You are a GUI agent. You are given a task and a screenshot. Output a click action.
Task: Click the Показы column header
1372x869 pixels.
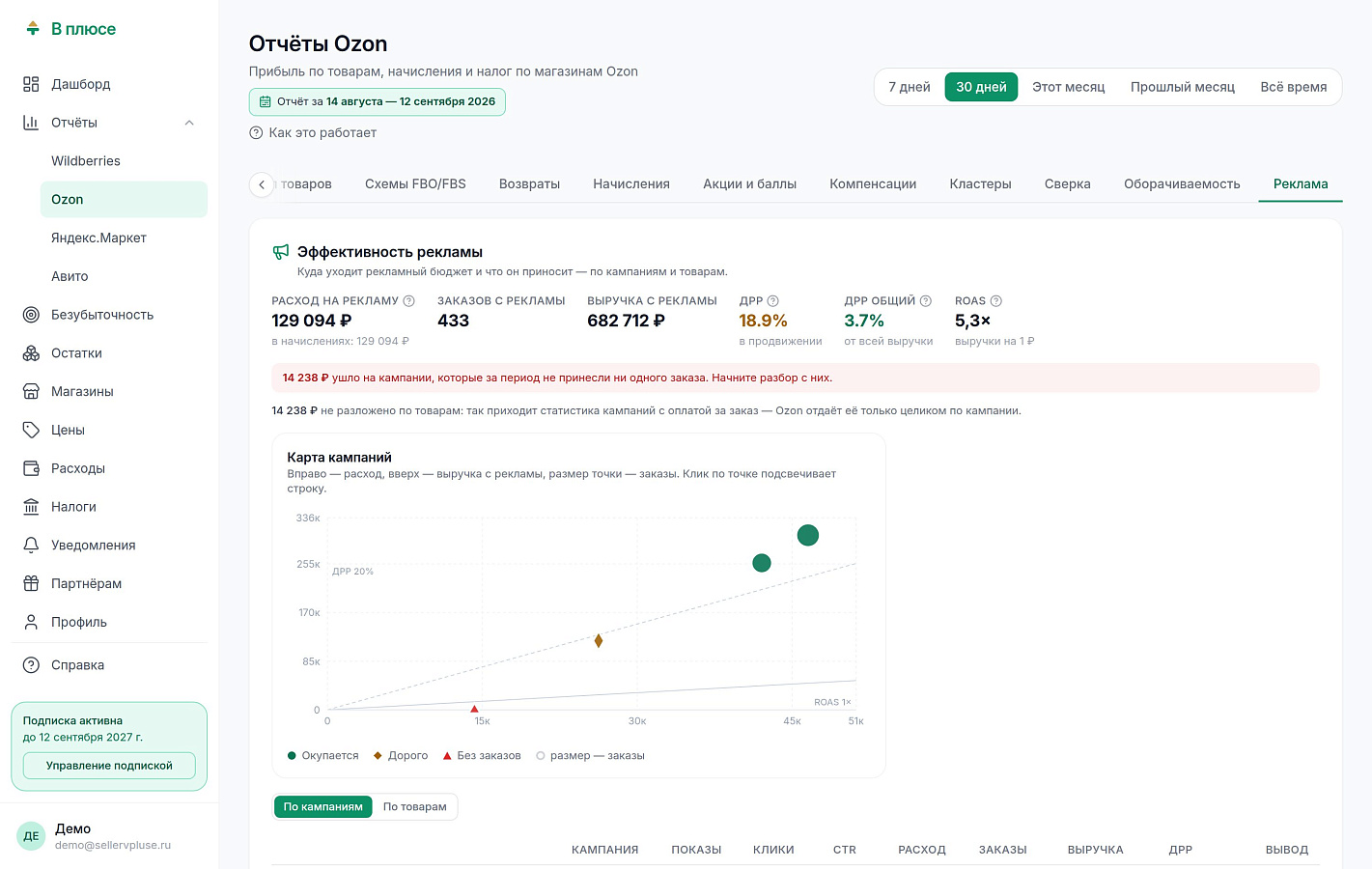(697, 850)
